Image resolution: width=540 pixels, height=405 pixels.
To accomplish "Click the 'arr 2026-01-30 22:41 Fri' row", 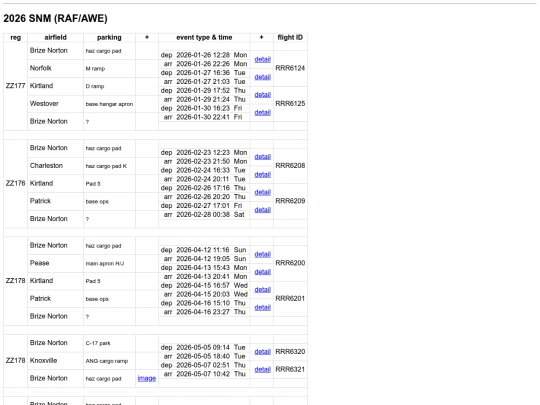I will point(204,117).
